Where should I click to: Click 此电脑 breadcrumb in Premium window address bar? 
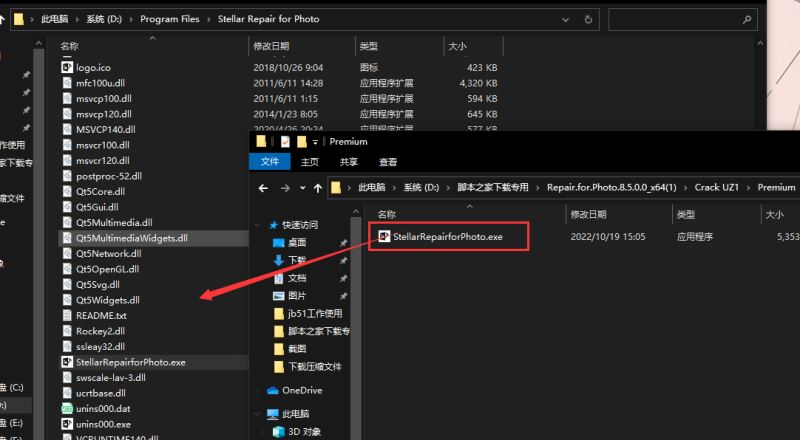371,187
